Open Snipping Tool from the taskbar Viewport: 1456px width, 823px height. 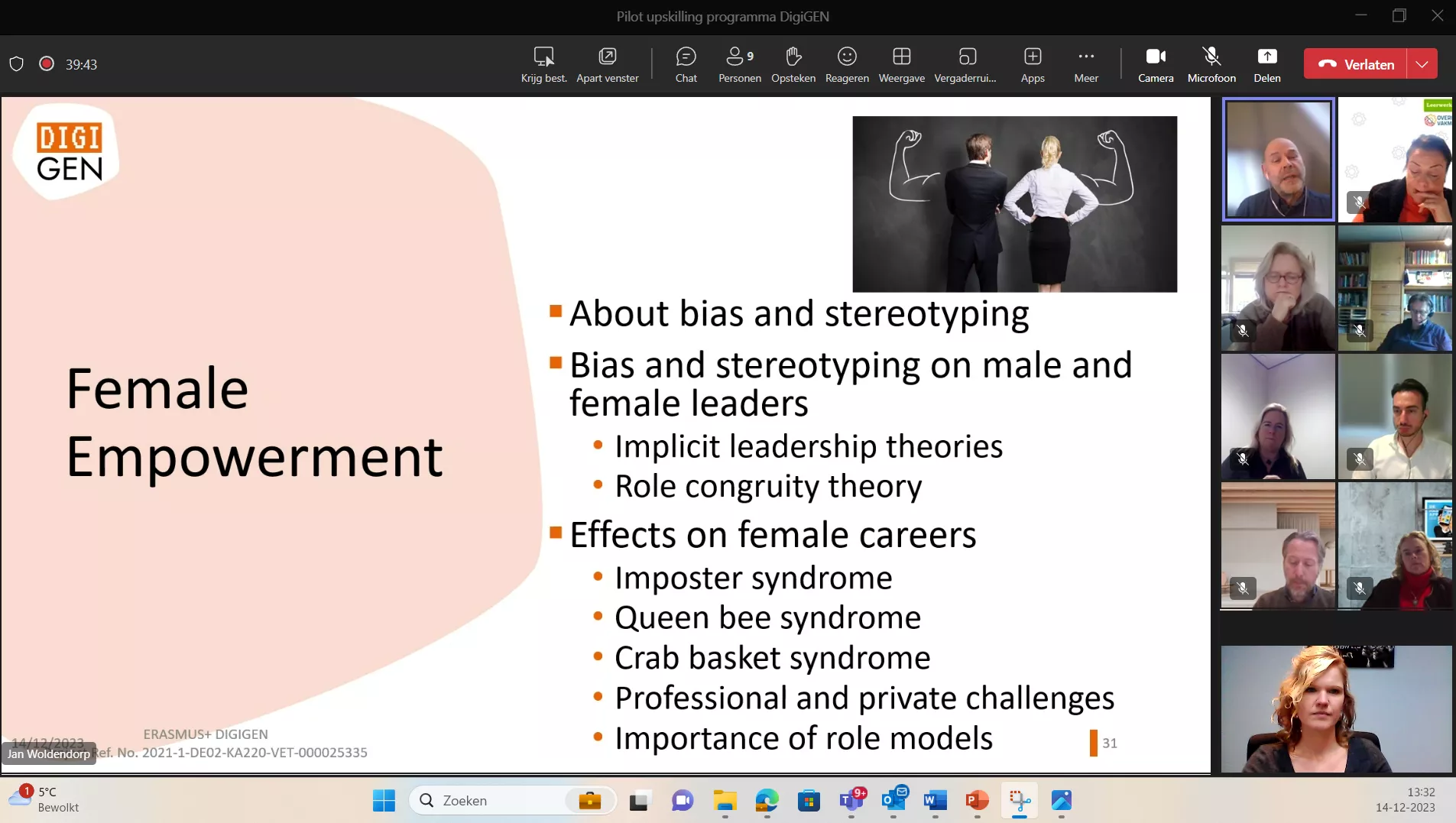1020,800
